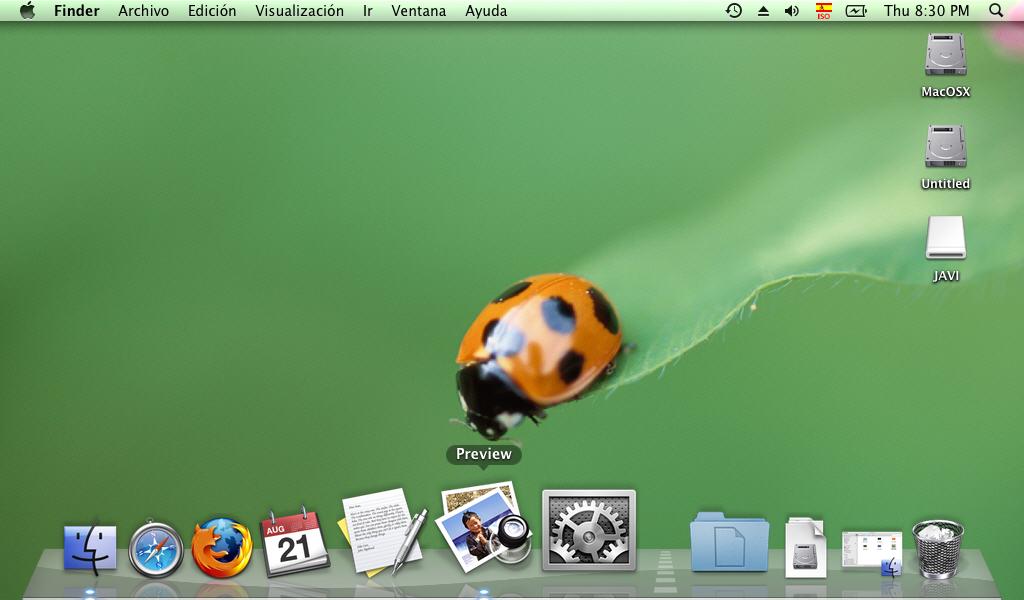The width and height of the screenshot is (1024, 600).
Task: Open the volume control in menu bar
Action: pos(792,10)
